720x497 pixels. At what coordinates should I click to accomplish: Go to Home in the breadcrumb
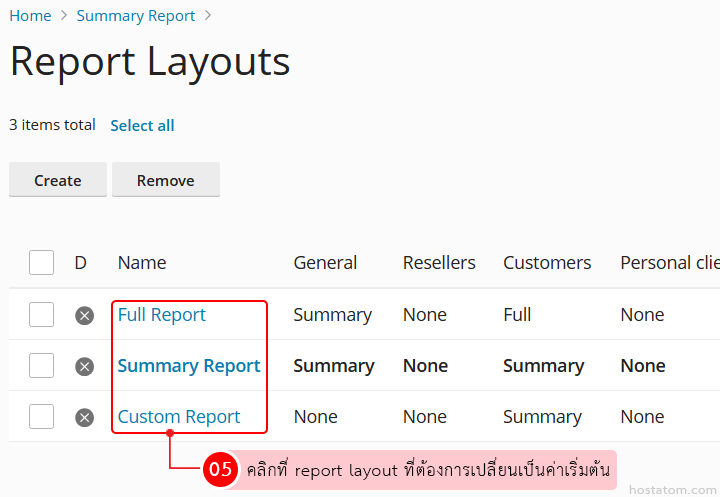(x=30, y=16)
